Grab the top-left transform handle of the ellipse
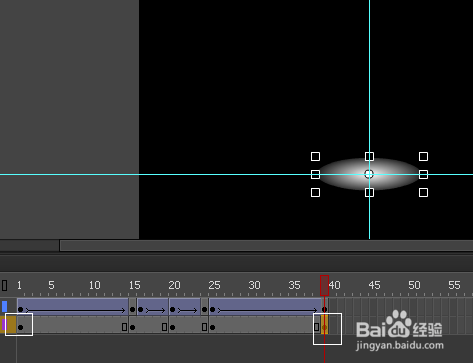Viewport: 473px width, 363px height. tap(315, 156)
